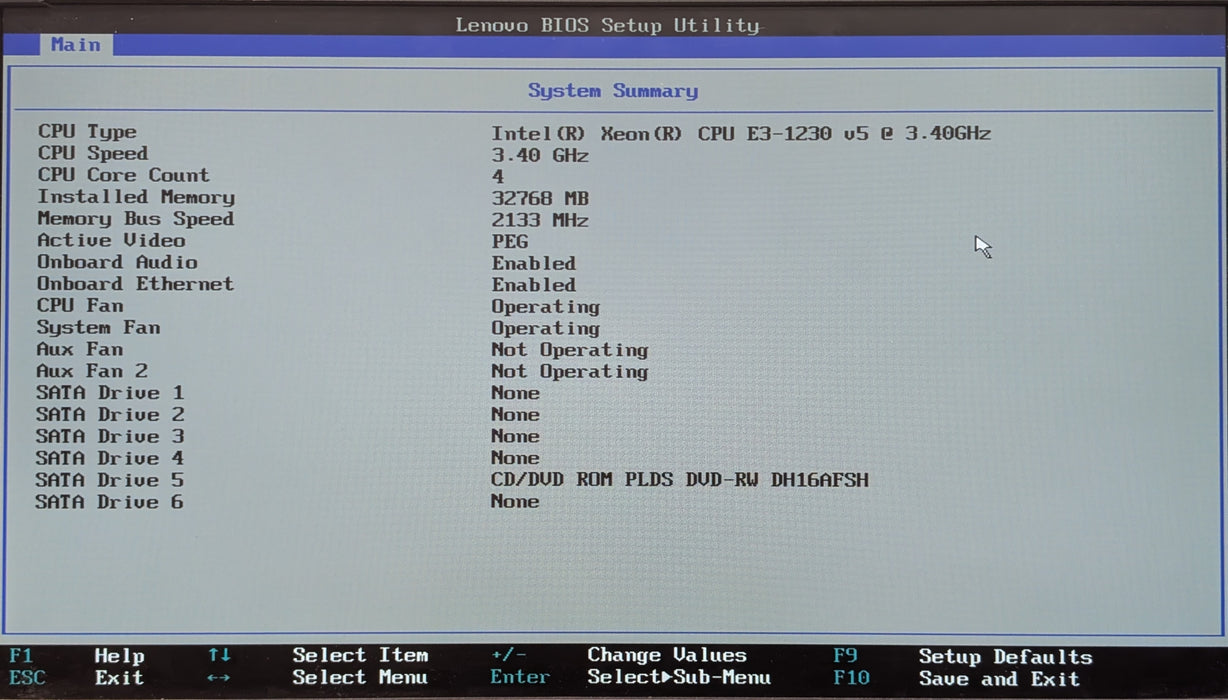The width and height of the screenshot is (1228, 700).
Task: Select the CPU Type label
Action: tap(87, 132)
